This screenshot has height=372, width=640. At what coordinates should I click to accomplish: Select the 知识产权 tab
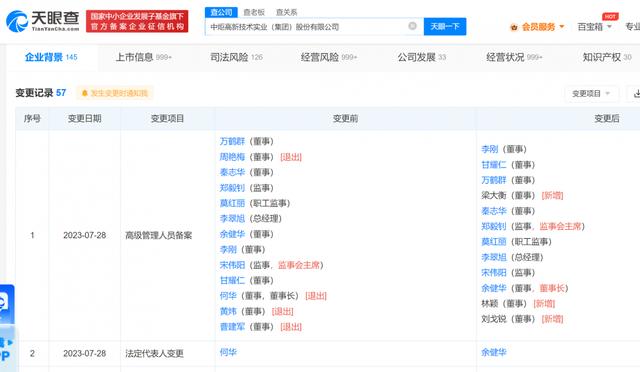[x=607, y=57]
